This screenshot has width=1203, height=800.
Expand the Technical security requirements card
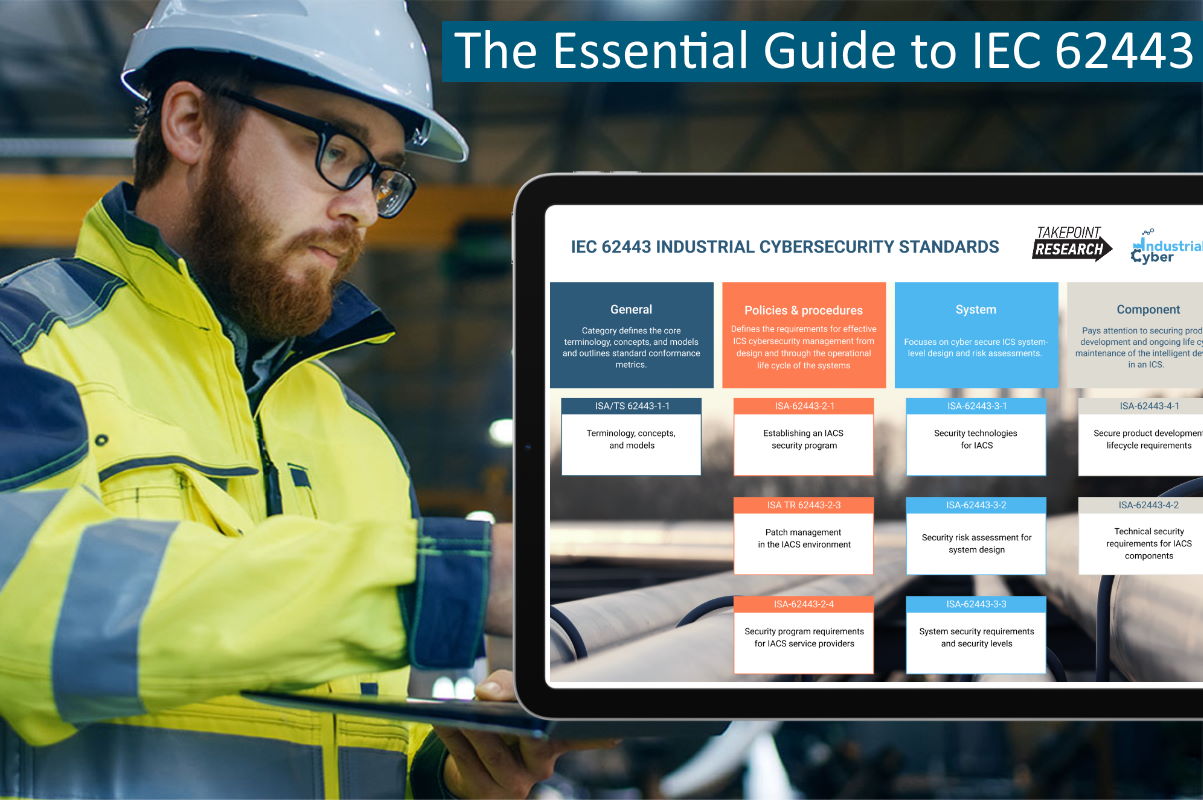[x=1149, y=543]
